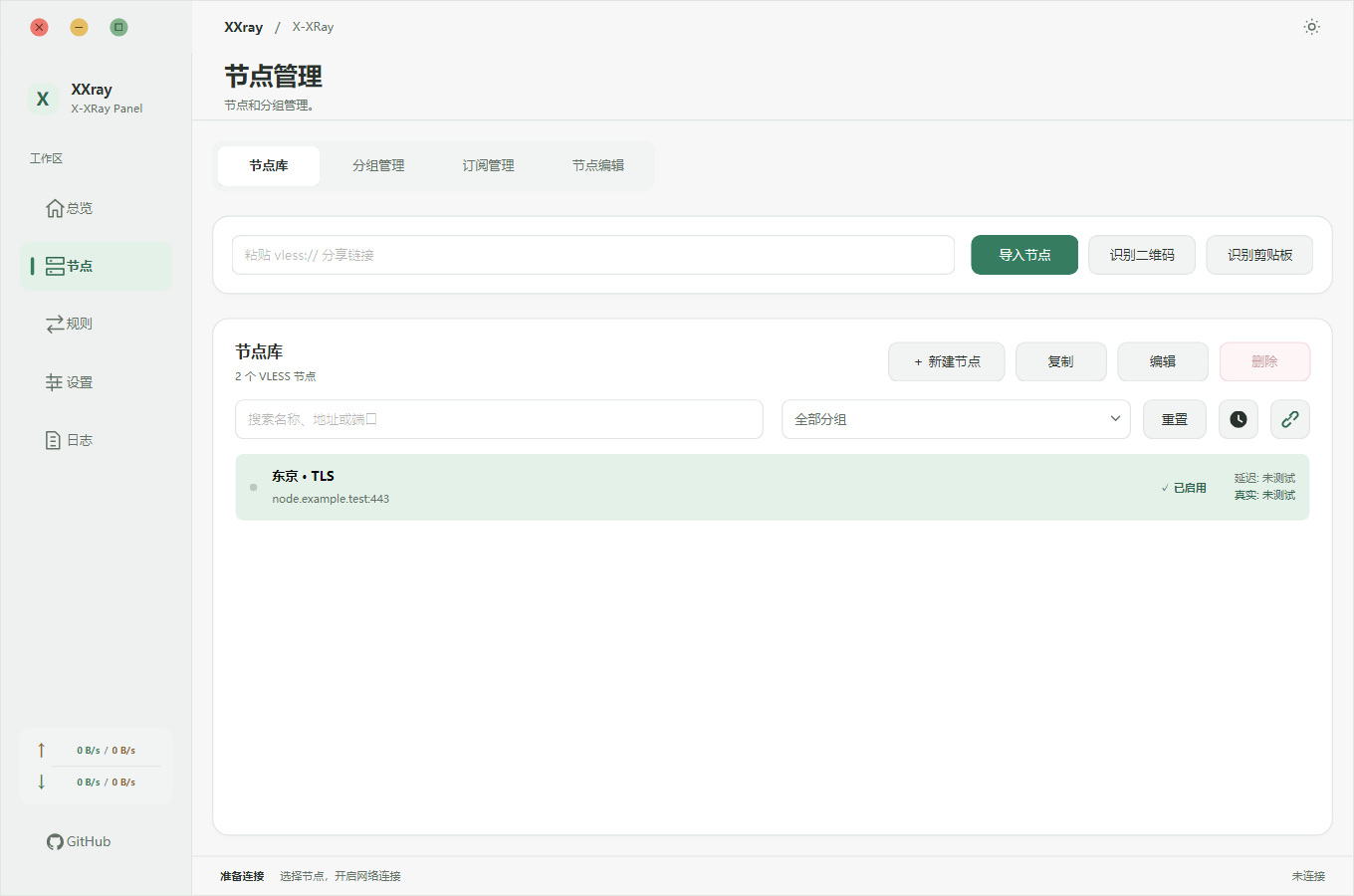Click the download speed arrow indicator
This screenshot has width=1354, height=896.
click(x=41, y=782)
